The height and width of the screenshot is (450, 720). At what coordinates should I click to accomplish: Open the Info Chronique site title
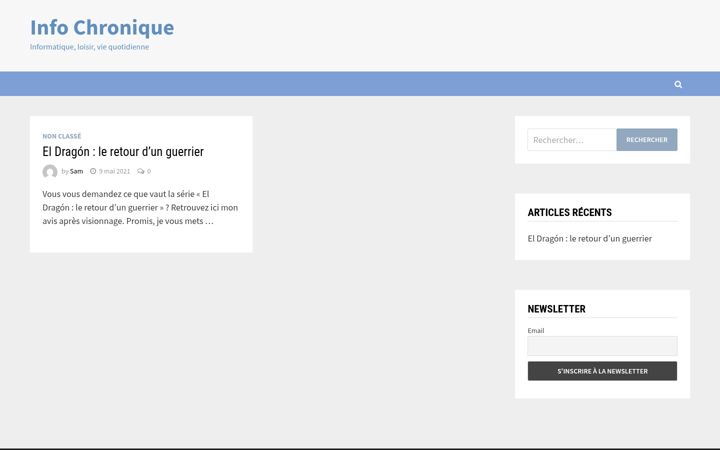pyautogui.click(x=102, y=28)
